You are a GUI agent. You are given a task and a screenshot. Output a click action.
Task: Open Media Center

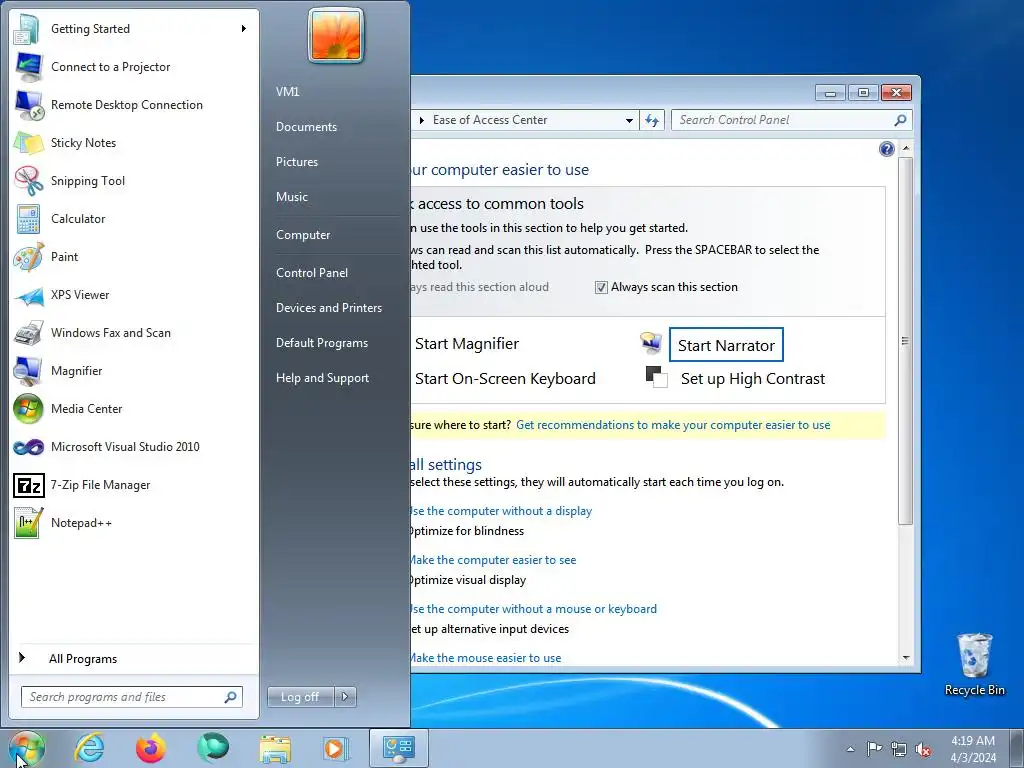(134, 409)
